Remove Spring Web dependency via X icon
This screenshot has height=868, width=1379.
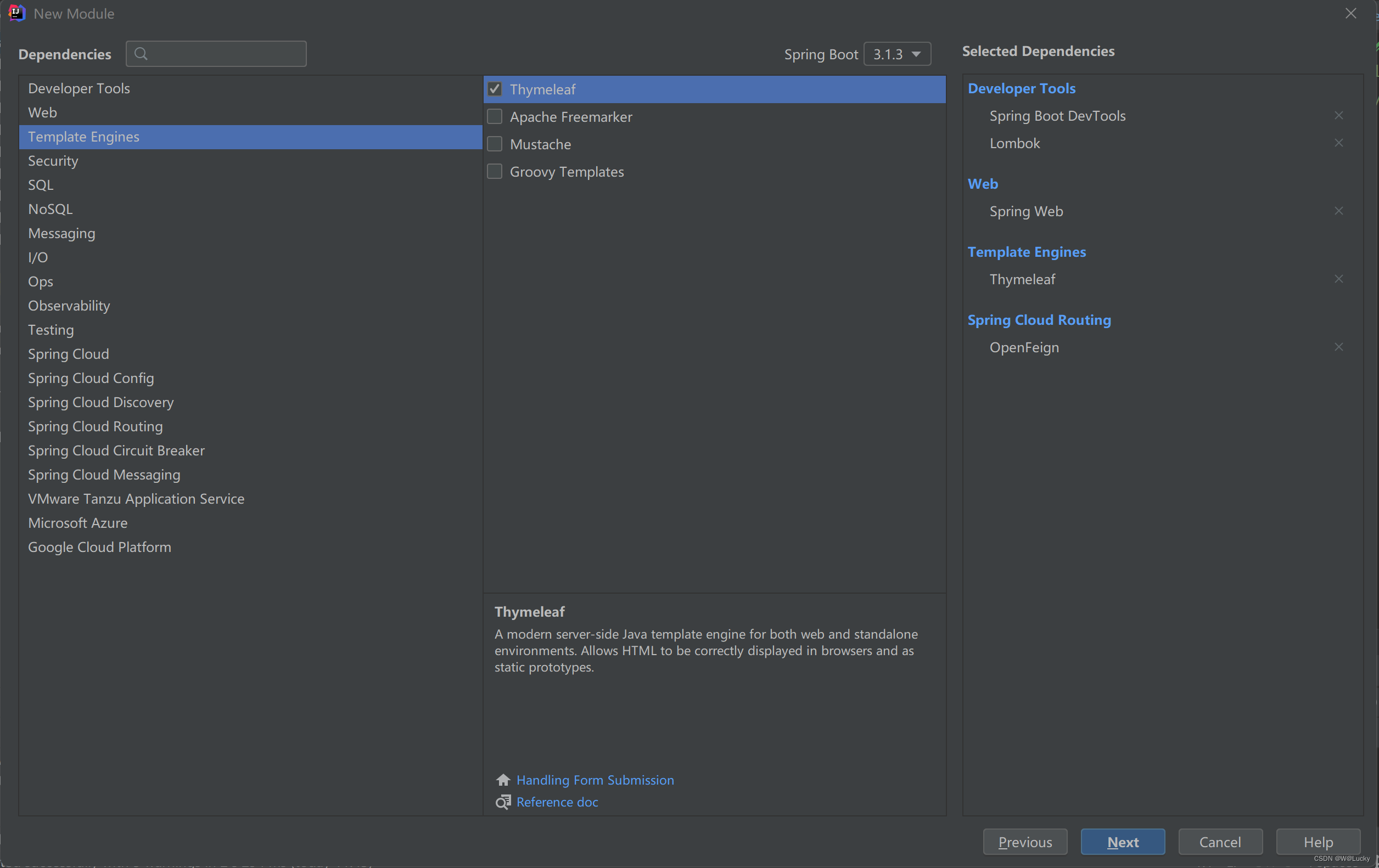coord(1338,211)
